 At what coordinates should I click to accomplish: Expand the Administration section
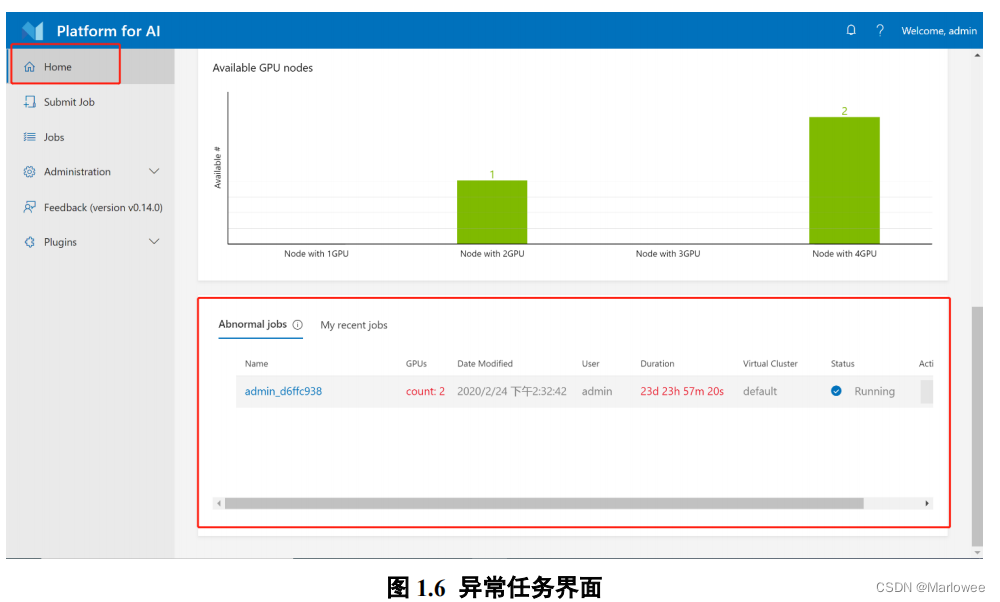click(154, 171)
